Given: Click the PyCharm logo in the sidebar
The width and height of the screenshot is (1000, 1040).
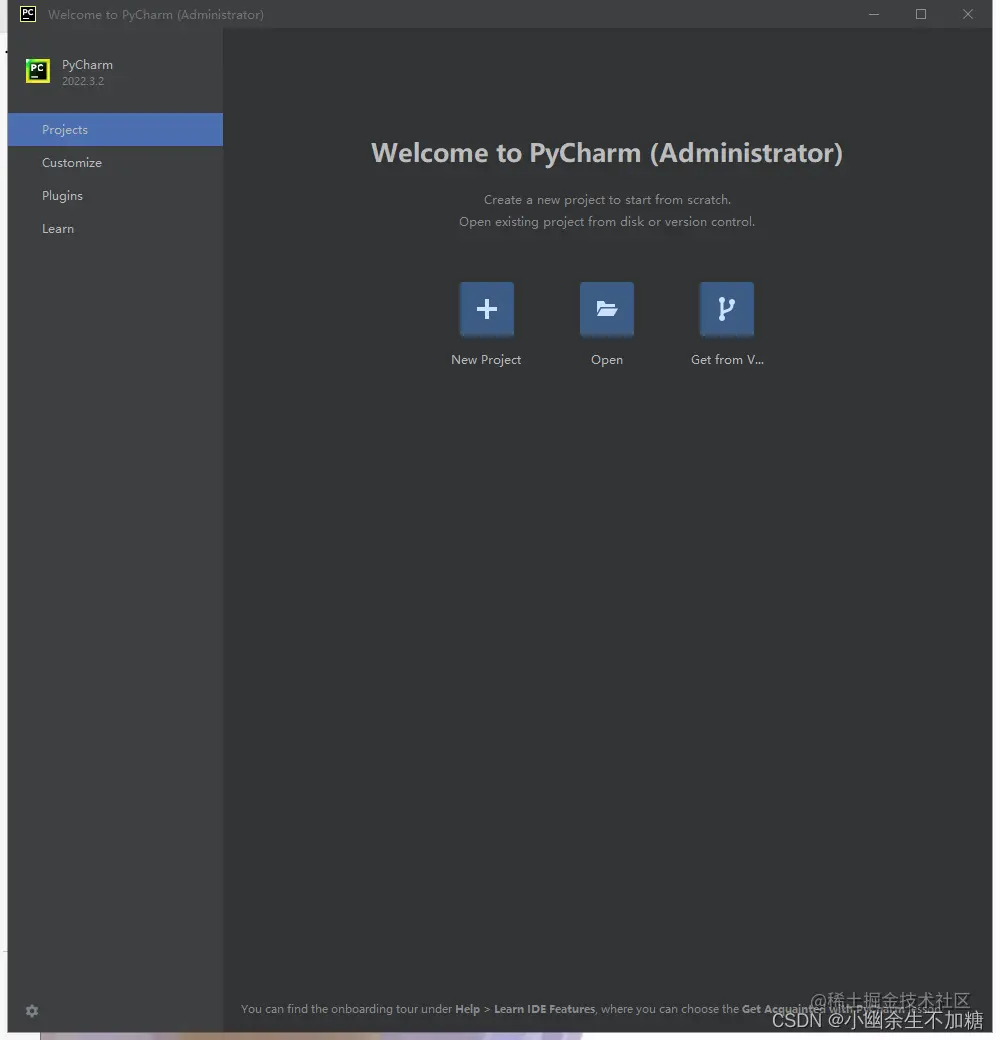Looking at the screenshot, I should point(38,71).
